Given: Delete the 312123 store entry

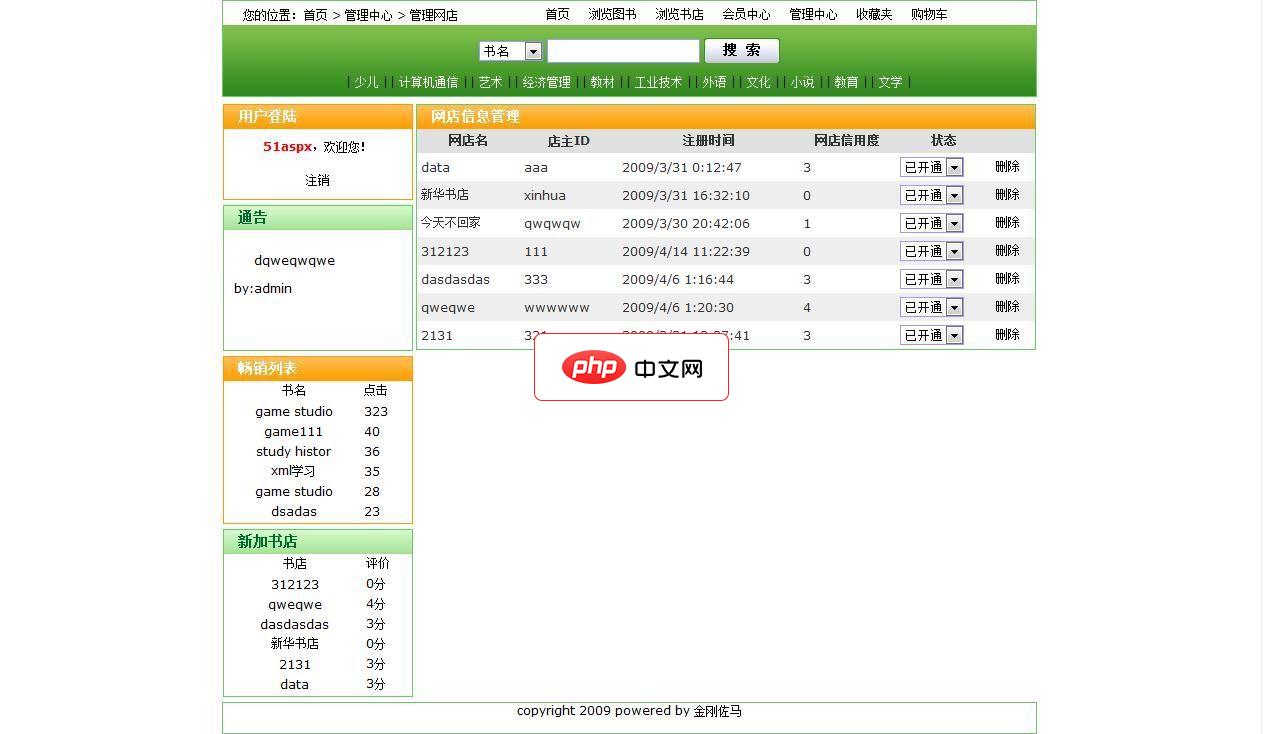Looking at the screenshot, I should click(x=1006, y=251).
